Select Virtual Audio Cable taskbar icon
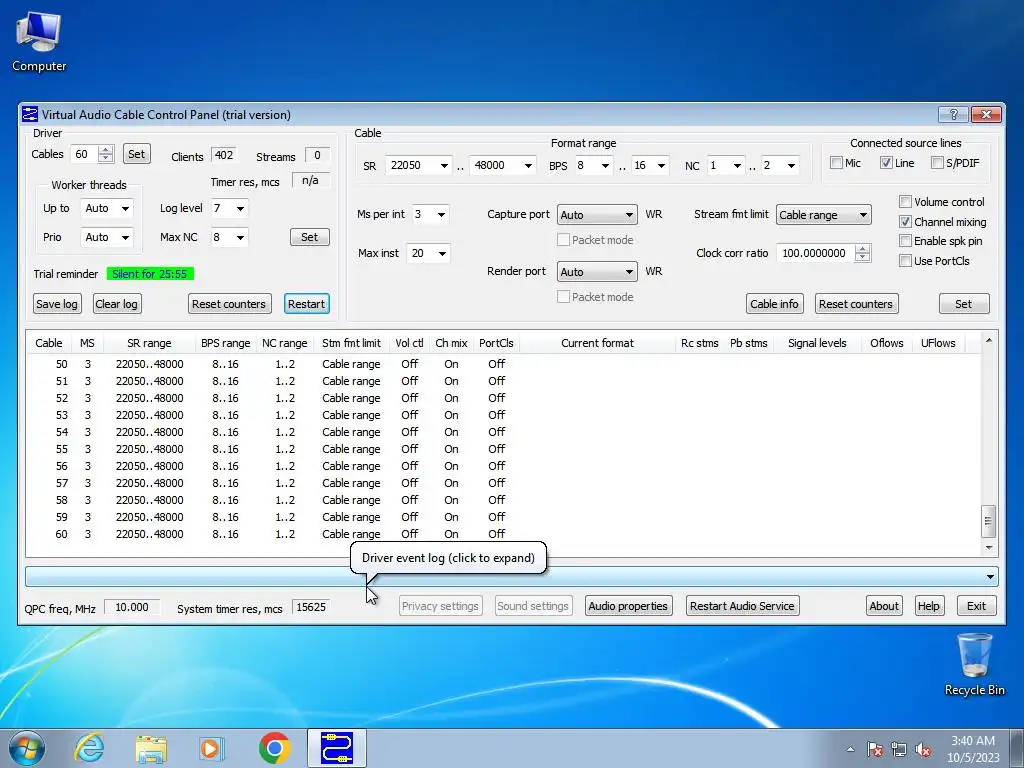1024x768 pixels. 337,748
